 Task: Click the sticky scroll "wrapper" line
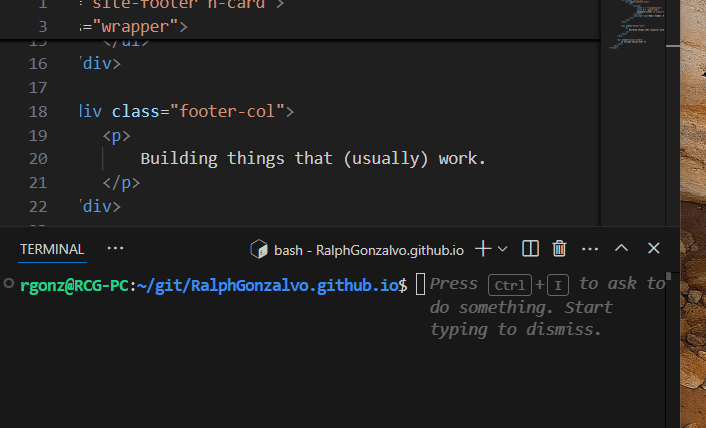point(140,26)
